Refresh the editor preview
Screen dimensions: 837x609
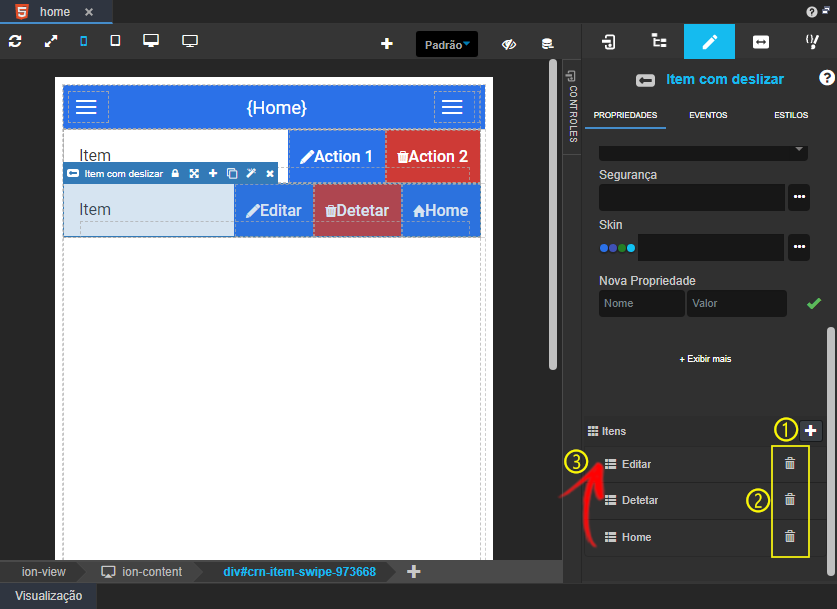(x=15, y=41)
